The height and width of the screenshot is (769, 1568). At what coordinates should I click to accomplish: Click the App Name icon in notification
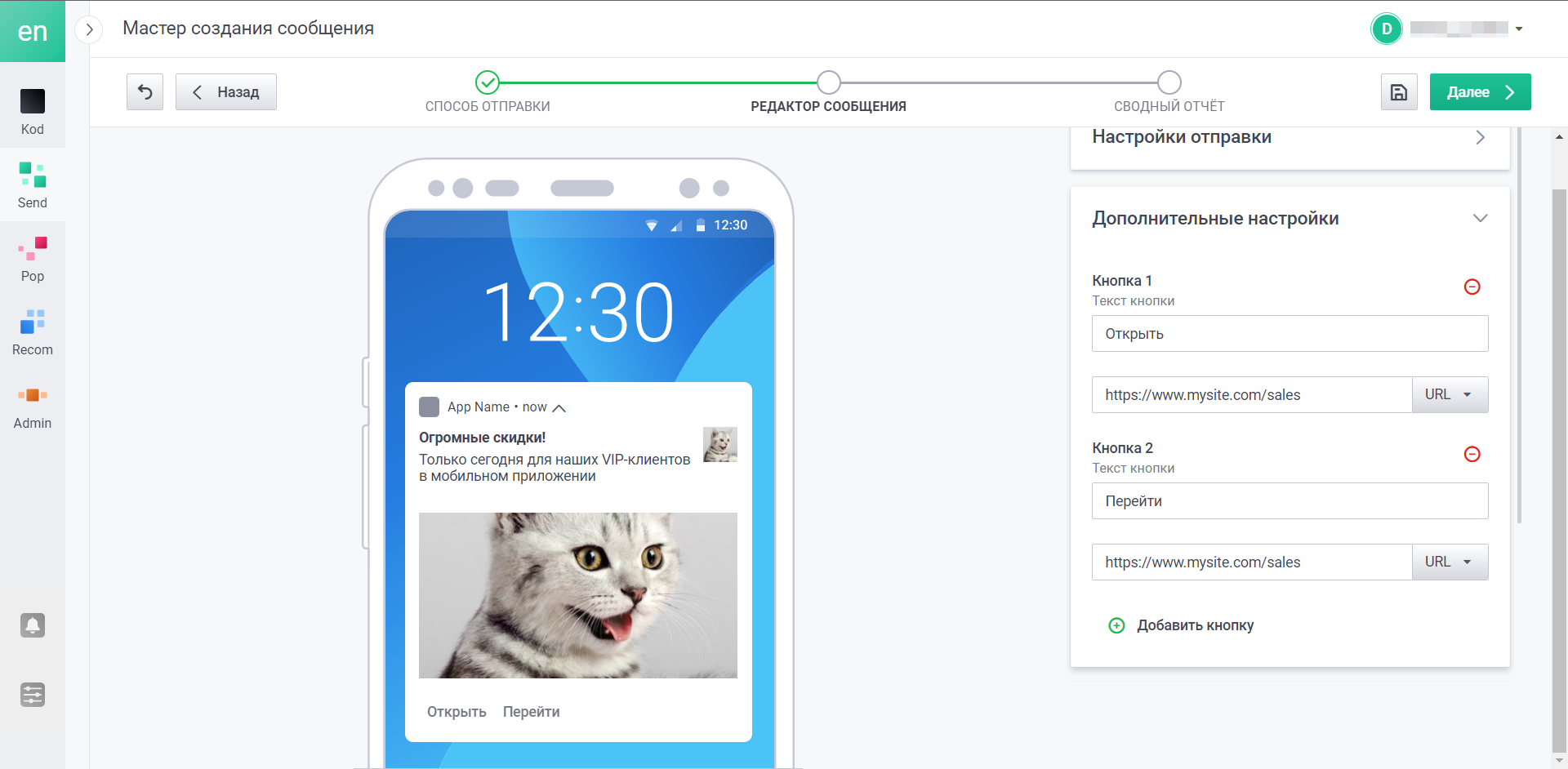click(429, 407)
